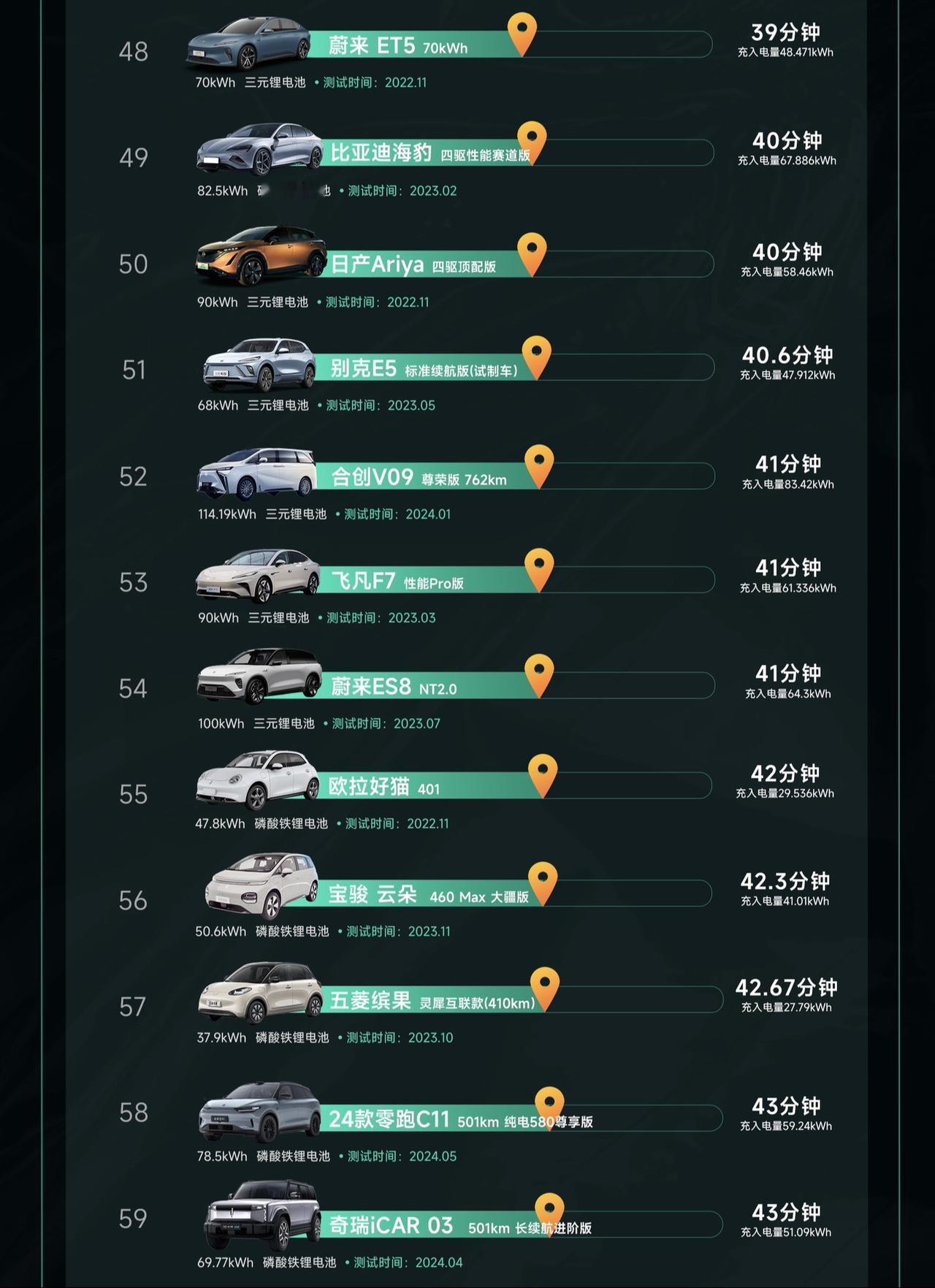Screen dimensions: 935x1288
Task: Click the 宝骏 云朵 charging progress bar
Action: coord(516,893)
